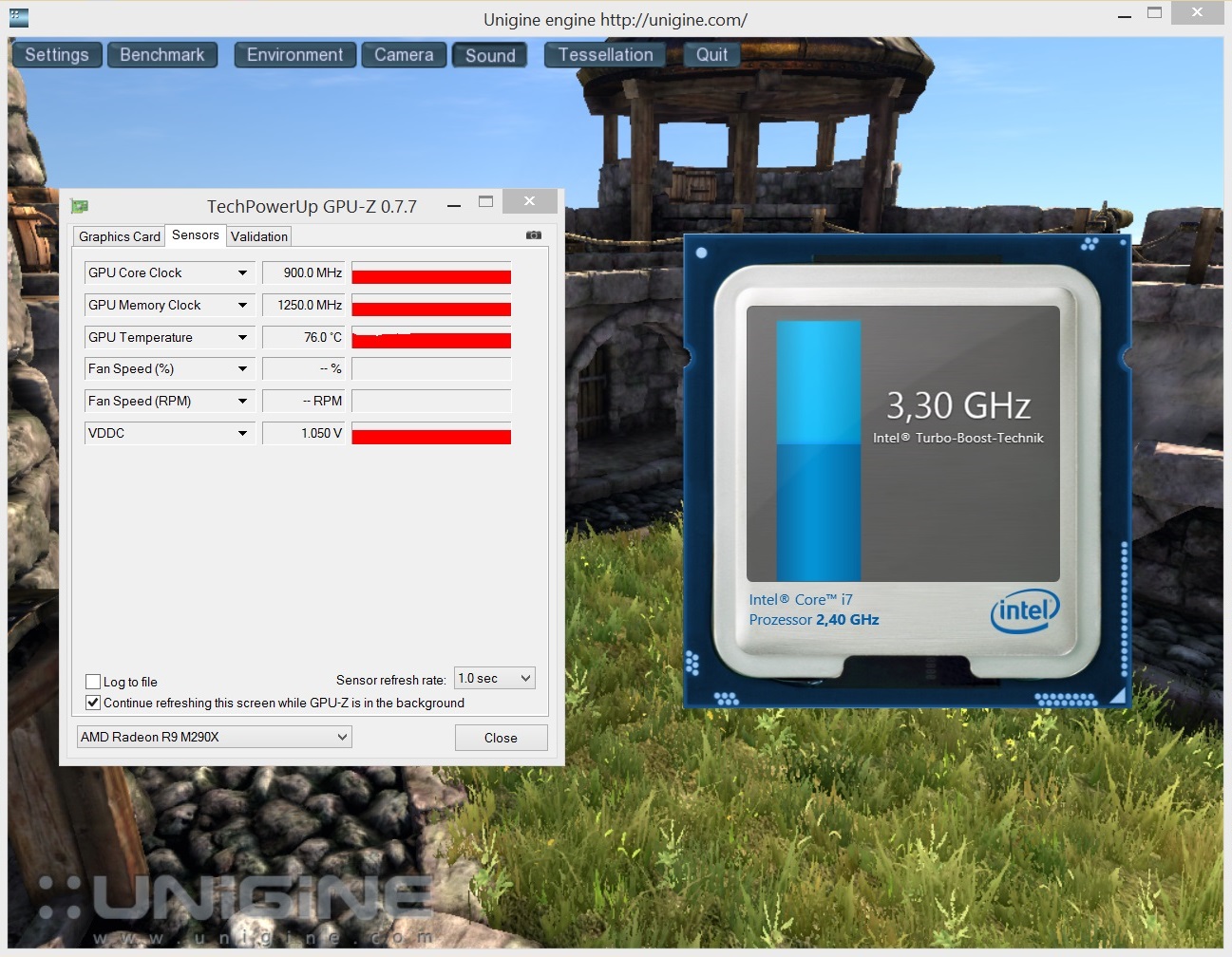Open the GPU Temperature sensor dropdown

coord(243,338)
